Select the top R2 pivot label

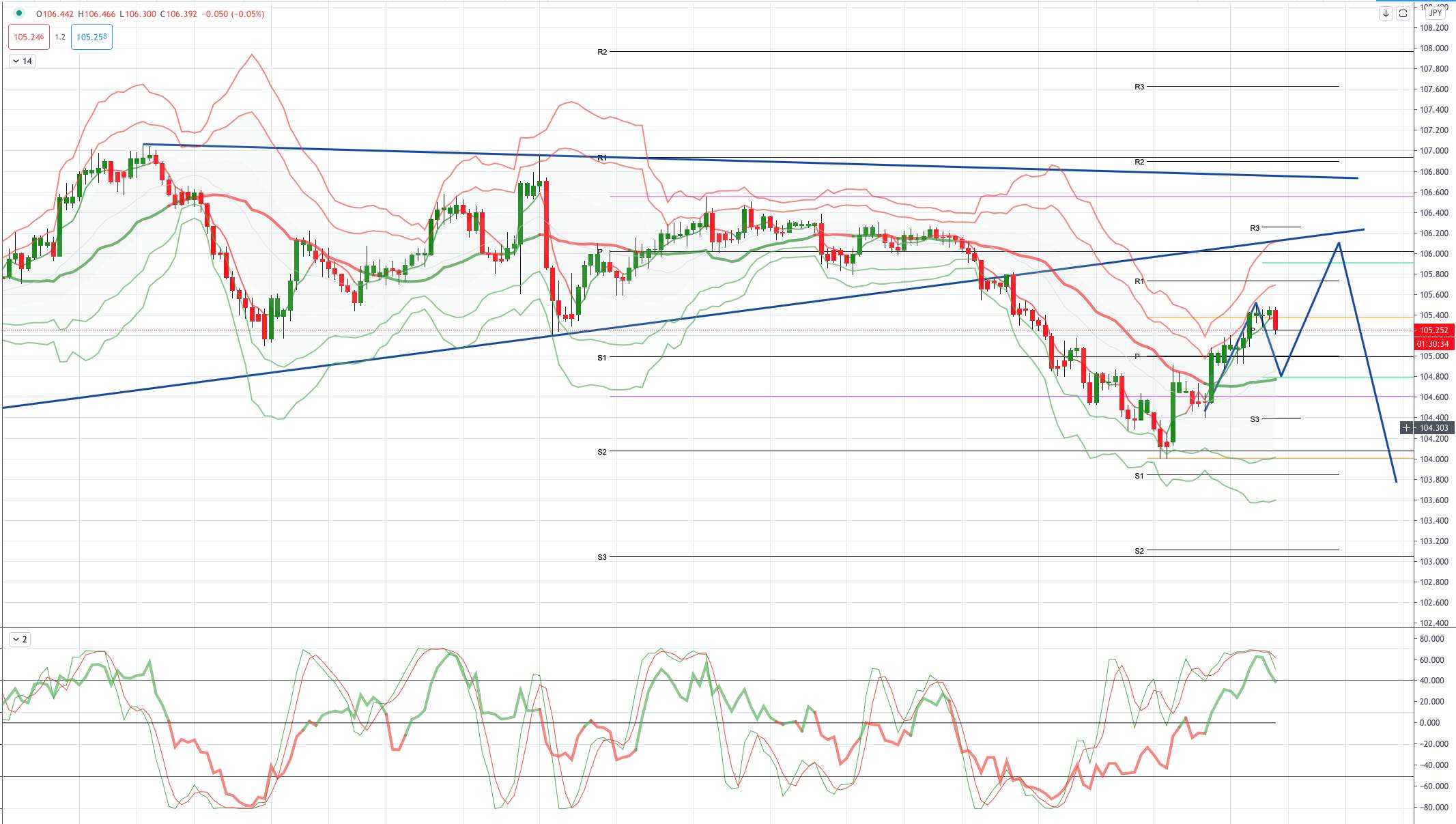click(x=602, y=52)
